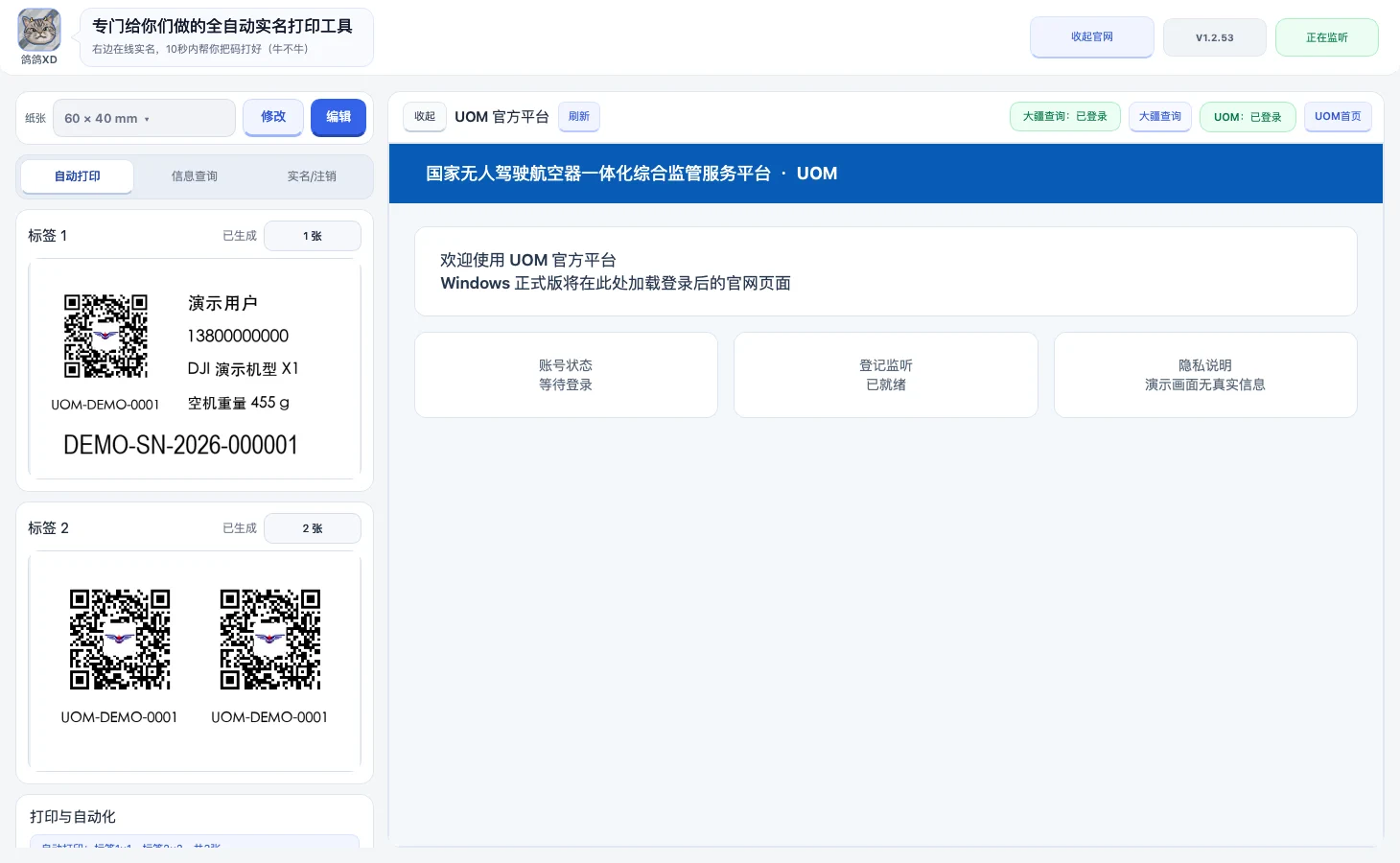This screenshot has width=1400, height=863.
Task: Go to UOM首页
Action: pyautogui.click(x=1339, y=117)
